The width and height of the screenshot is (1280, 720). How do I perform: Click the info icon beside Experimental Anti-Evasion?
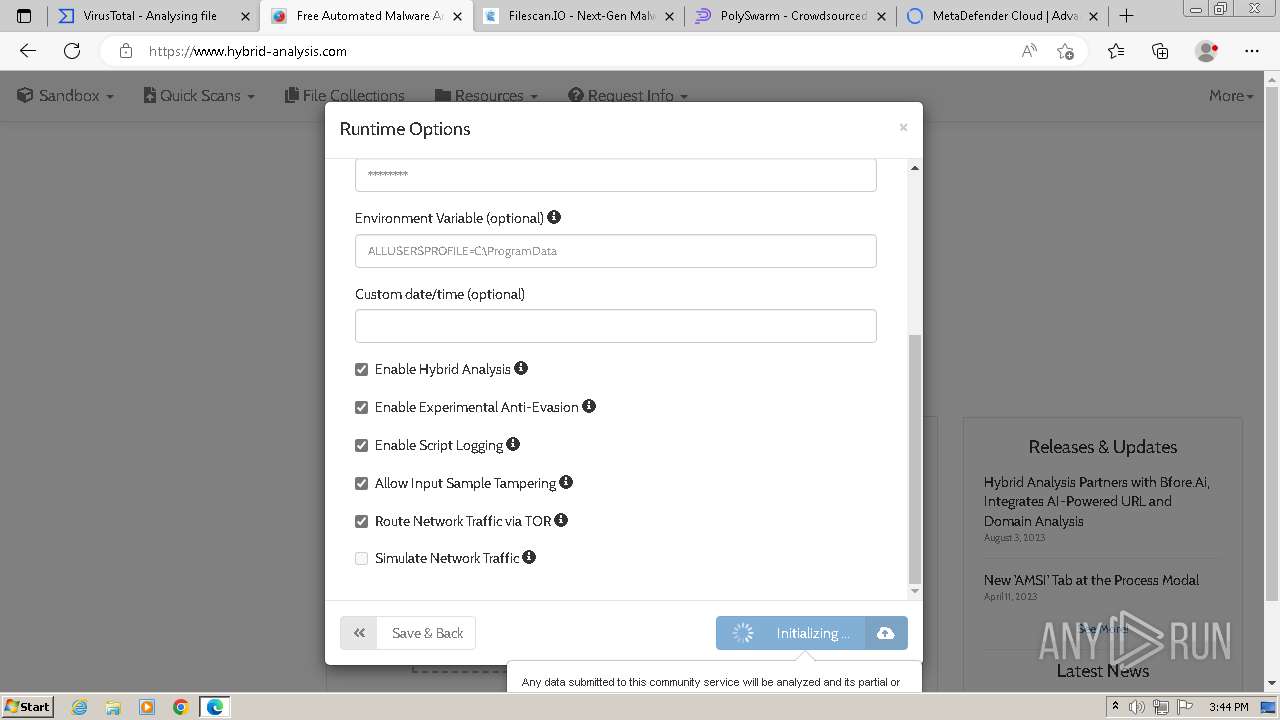click(x=589, y=406)
